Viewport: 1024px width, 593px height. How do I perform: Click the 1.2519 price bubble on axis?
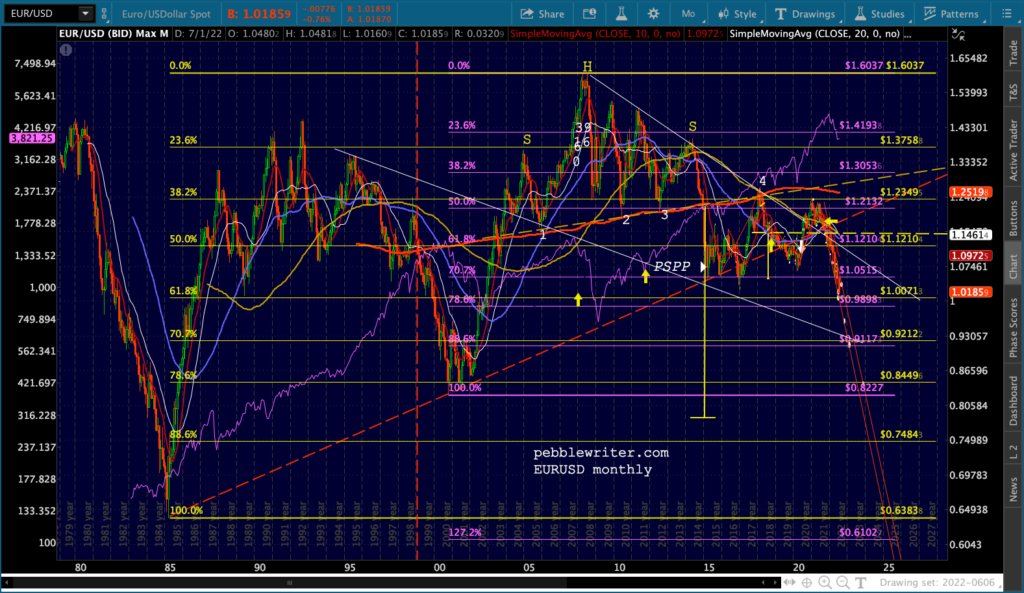[x=970, y=192]
